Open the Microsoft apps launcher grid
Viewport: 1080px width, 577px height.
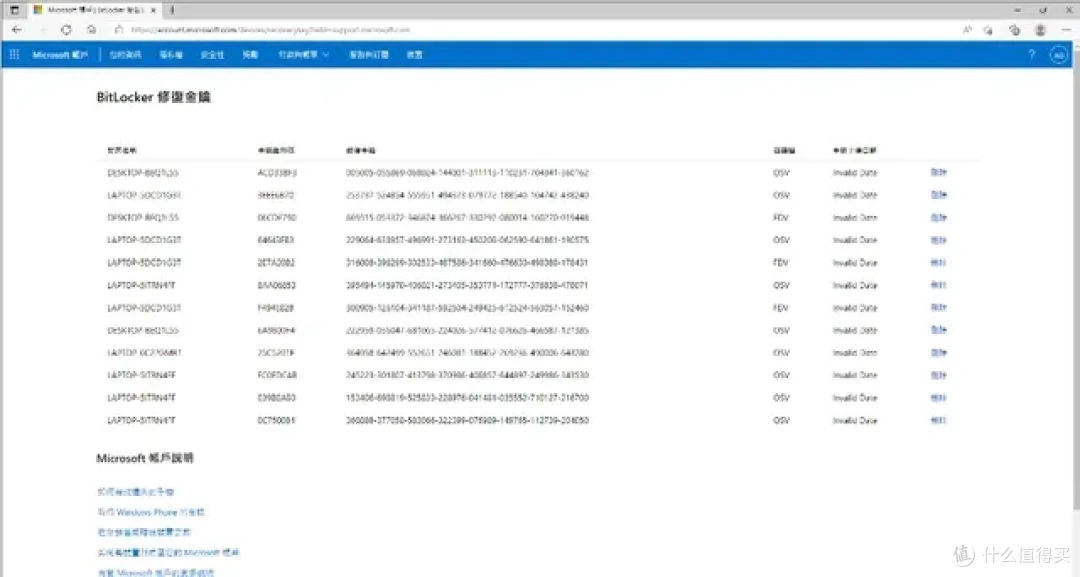tap(14, 54)
